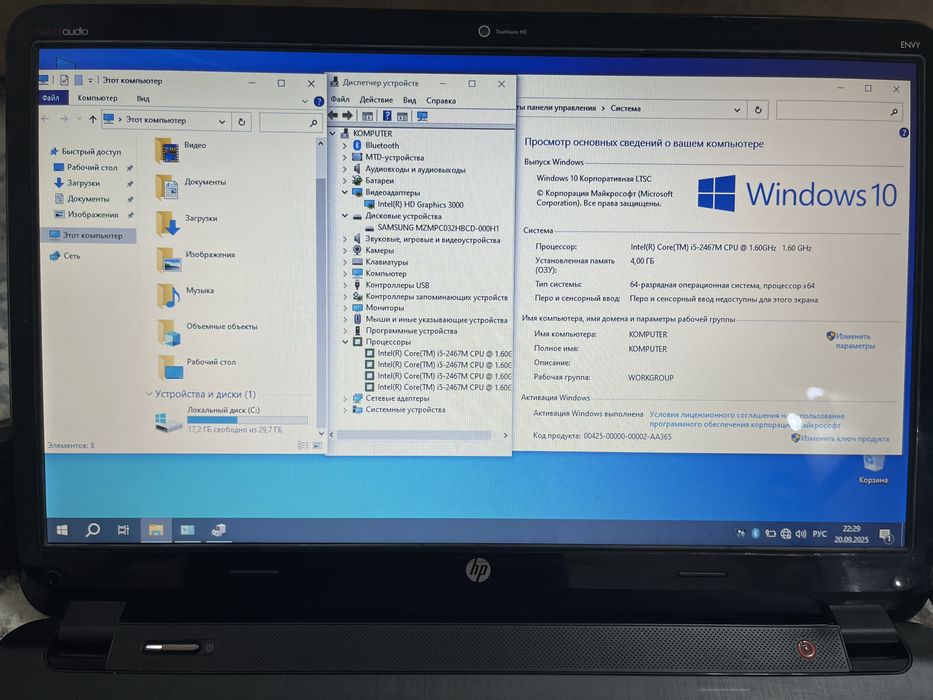The height and width of the screenshot is (700, 933).
Task: Collapse Устройства и диски section in Explorer
Action: (149, 394)
